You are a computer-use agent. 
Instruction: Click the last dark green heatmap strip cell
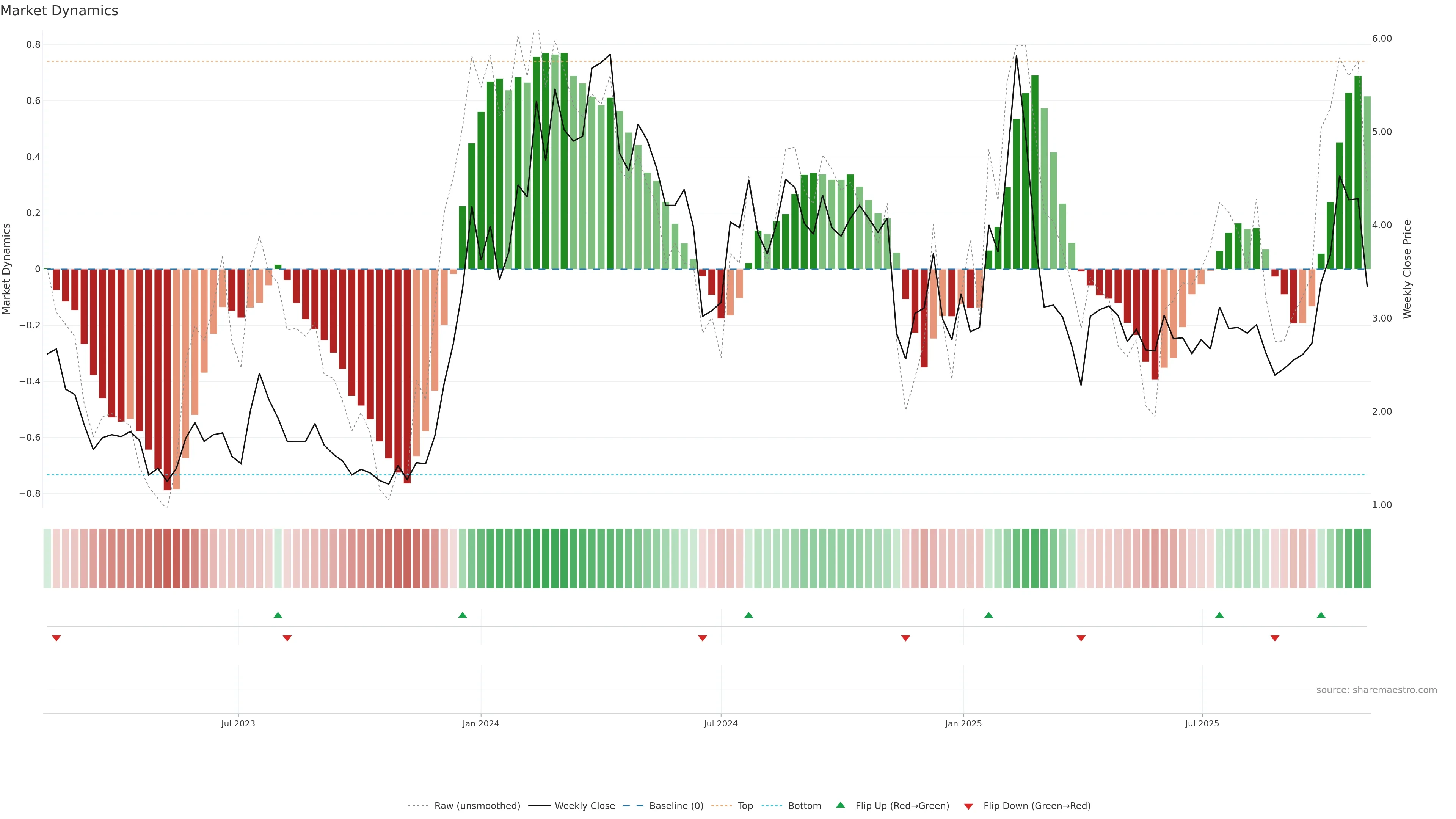[1367, 559]
